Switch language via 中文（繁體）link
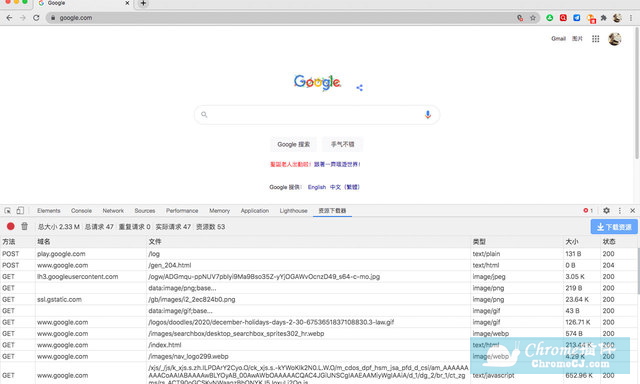Screen dimensions: 640x384 pyautogui.click(x=345, y=187)
